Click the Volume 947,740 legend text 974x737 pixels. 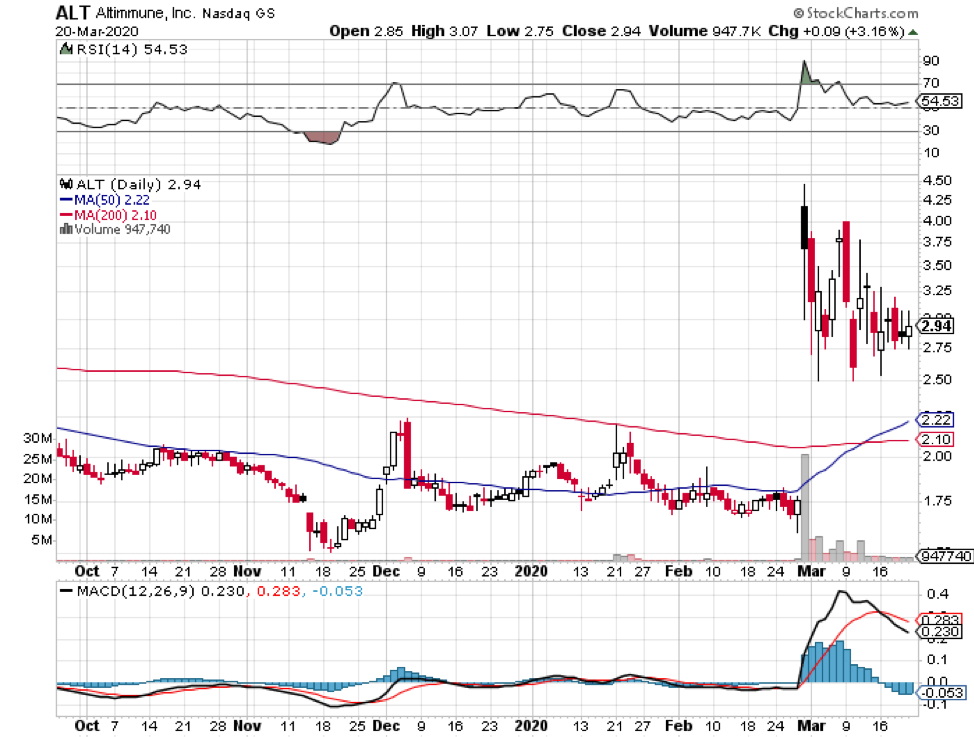122,229
